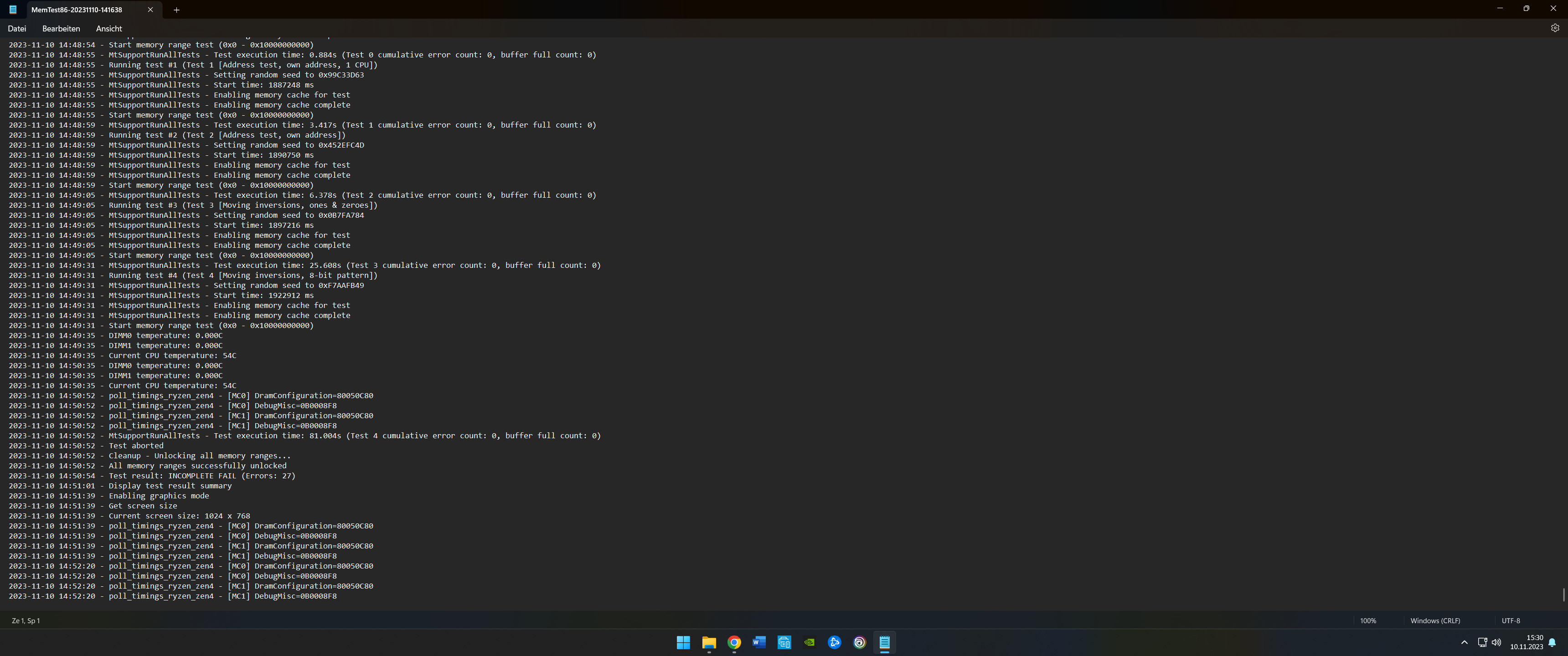
Task: Open File Explorer from taskbar
Action: pos(708,642)
